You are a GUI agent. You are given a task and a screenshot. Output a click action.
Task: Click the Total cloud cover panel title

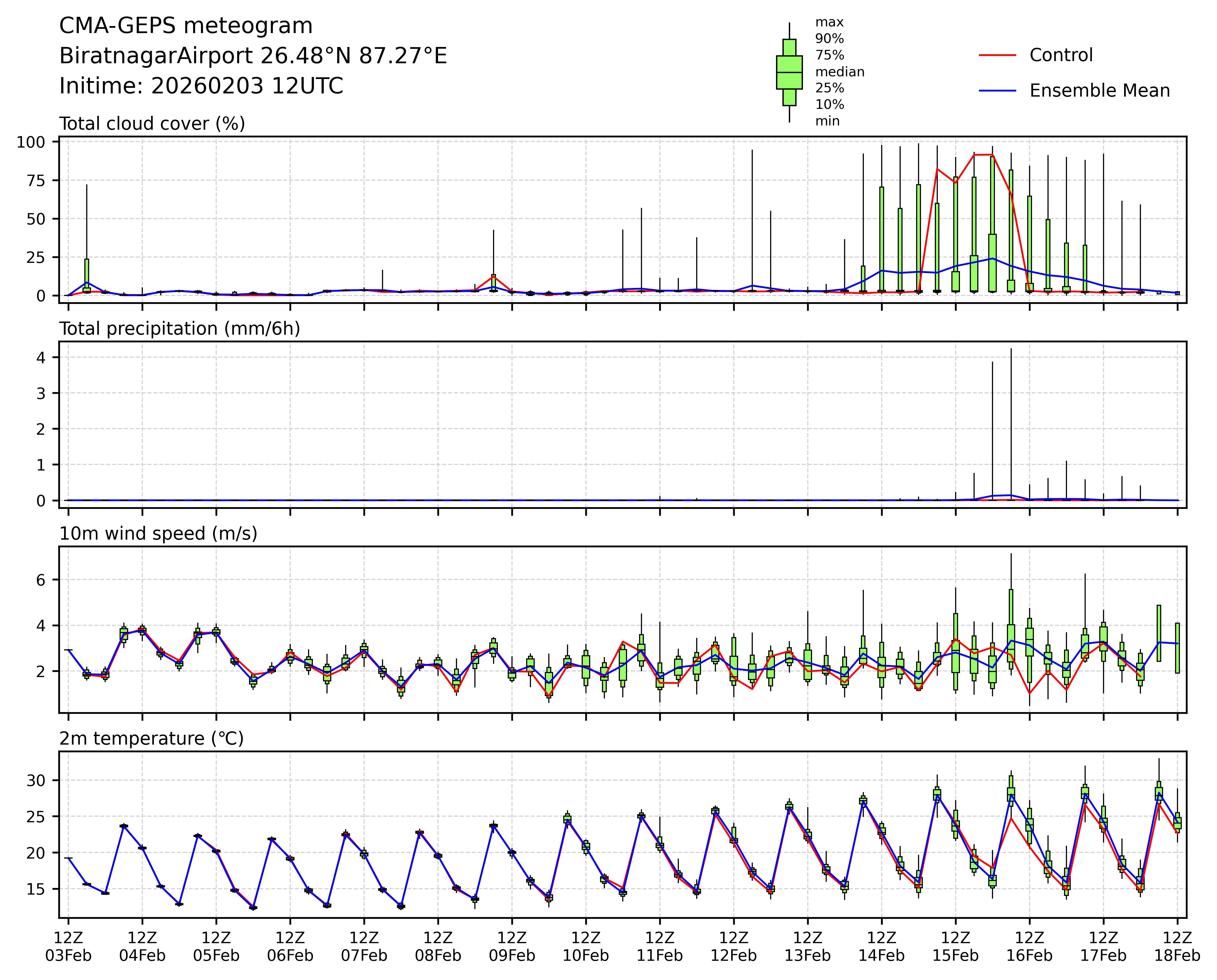(x=152, y=124)
